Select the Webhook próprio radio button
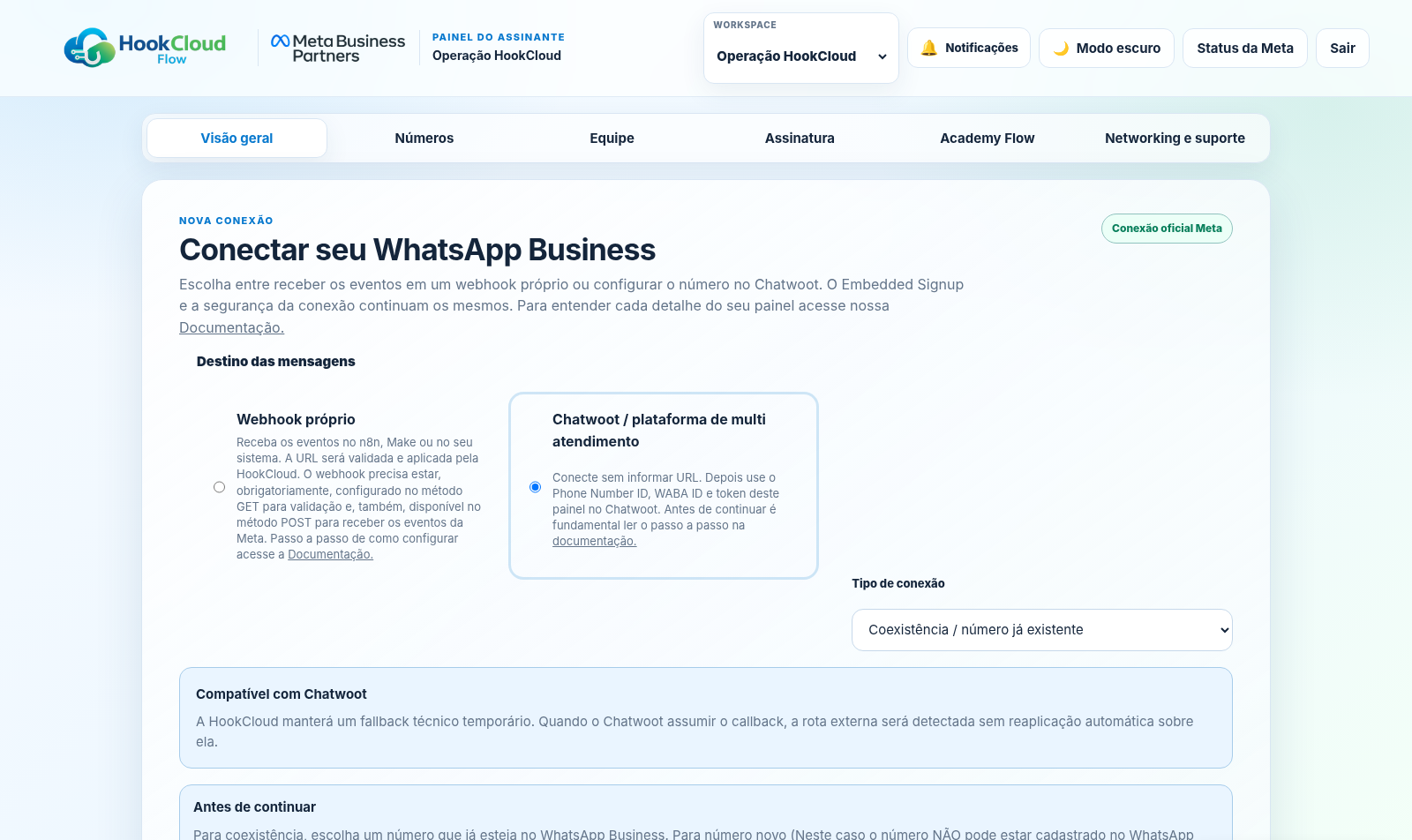1412x840 pixels. [219, 487]
